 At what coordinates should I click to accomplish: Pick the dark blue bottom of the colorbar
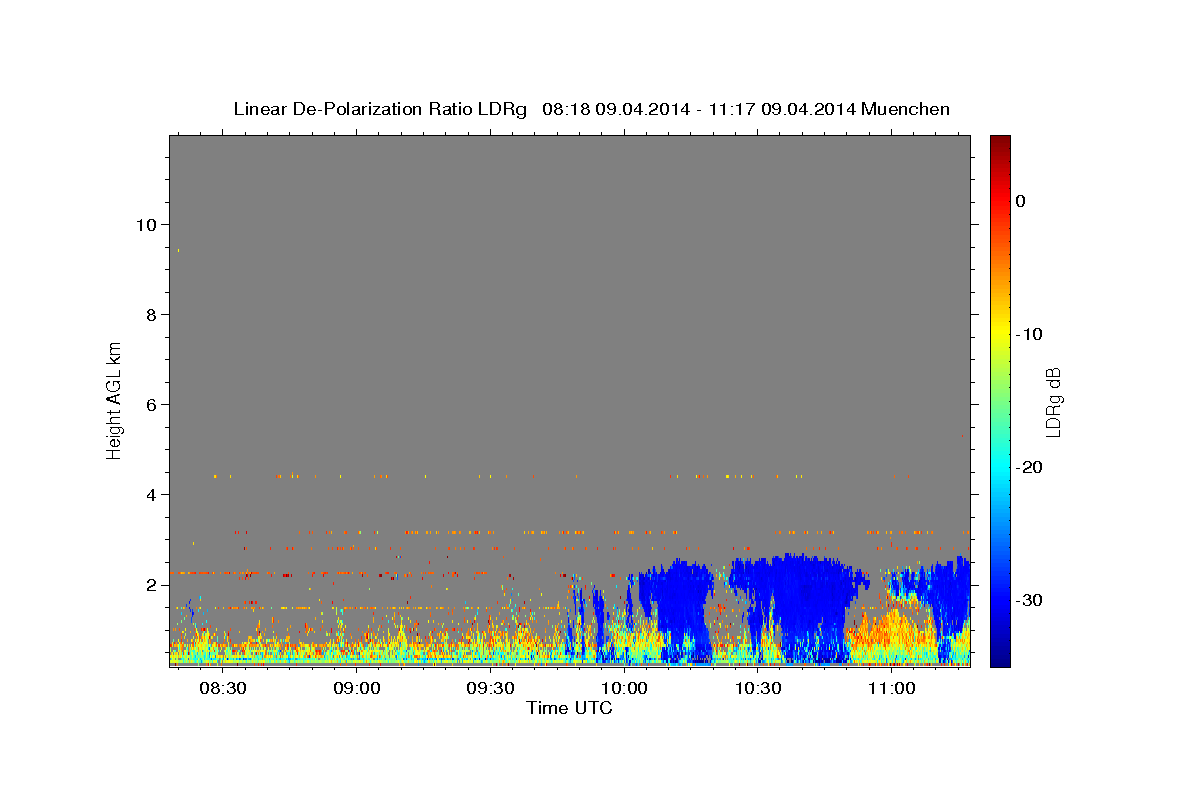tap(999, 660)
